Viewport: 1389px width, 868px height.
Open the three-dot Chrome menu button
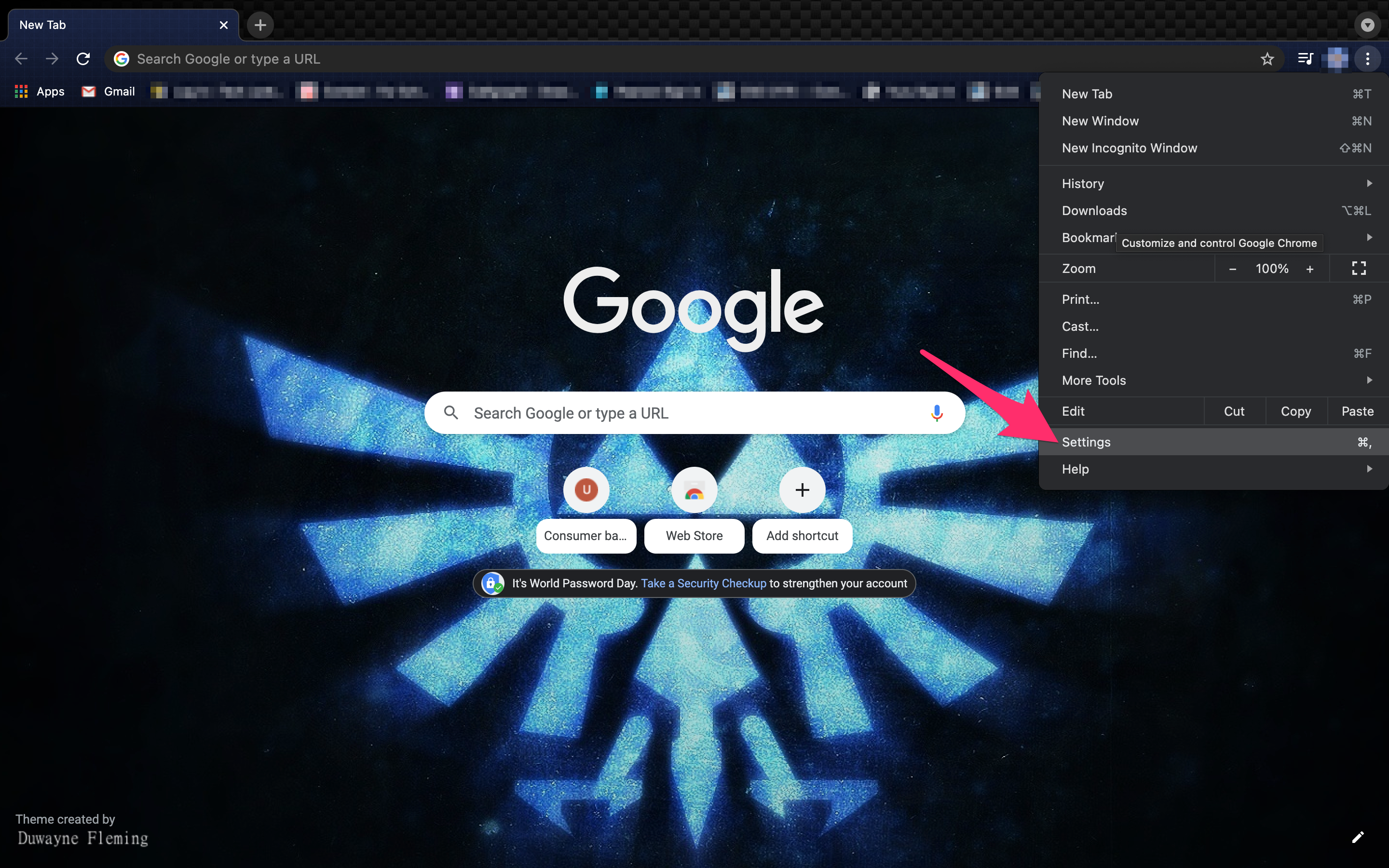tap(1368, 58)
